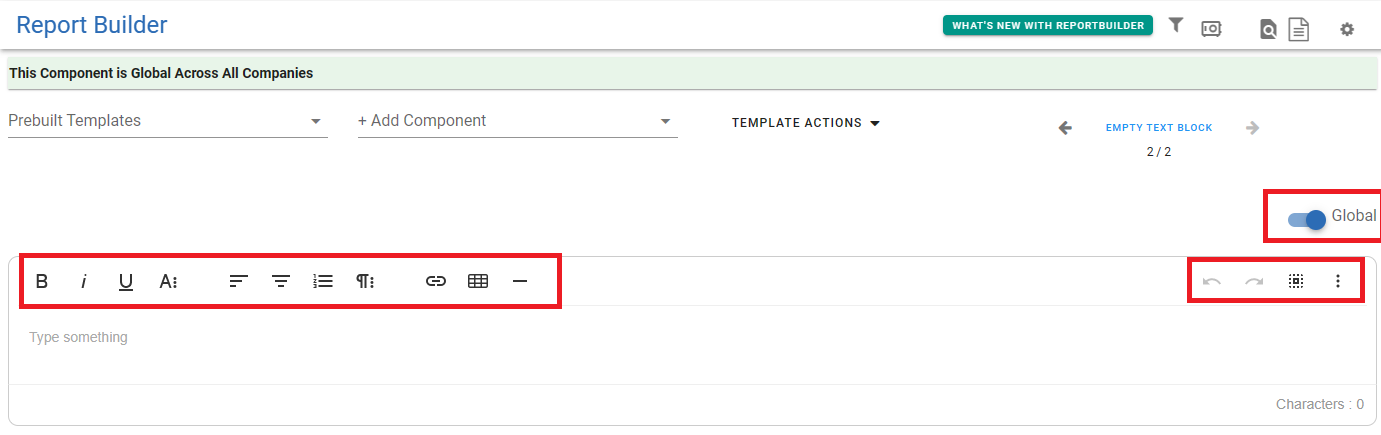Open the text alignment options
The height and width of the screenshot is (435, 1381).
[x=239, y=282]
